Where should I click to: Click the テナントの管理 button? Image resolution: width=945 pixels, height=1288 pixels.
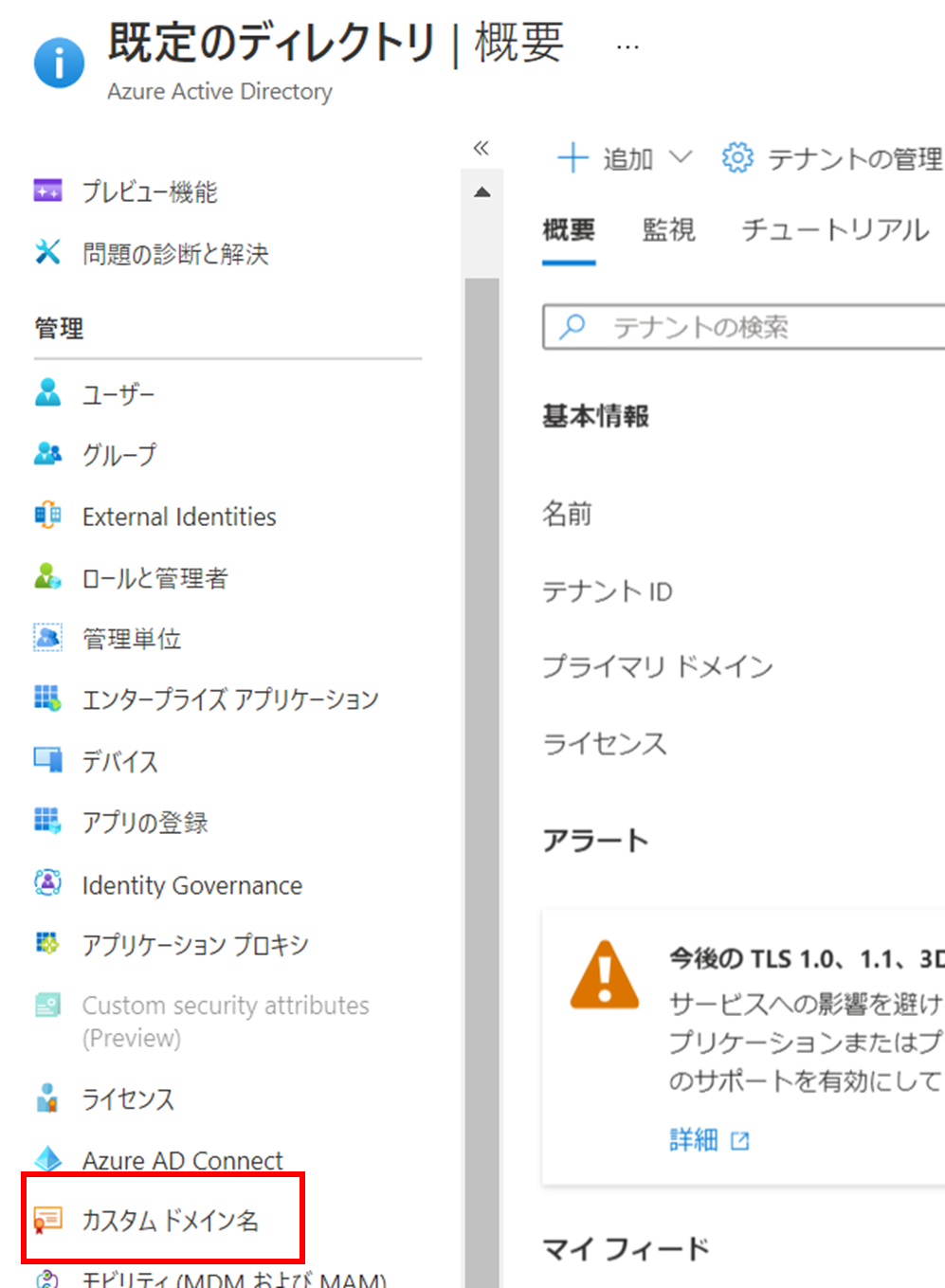point(832,157)
